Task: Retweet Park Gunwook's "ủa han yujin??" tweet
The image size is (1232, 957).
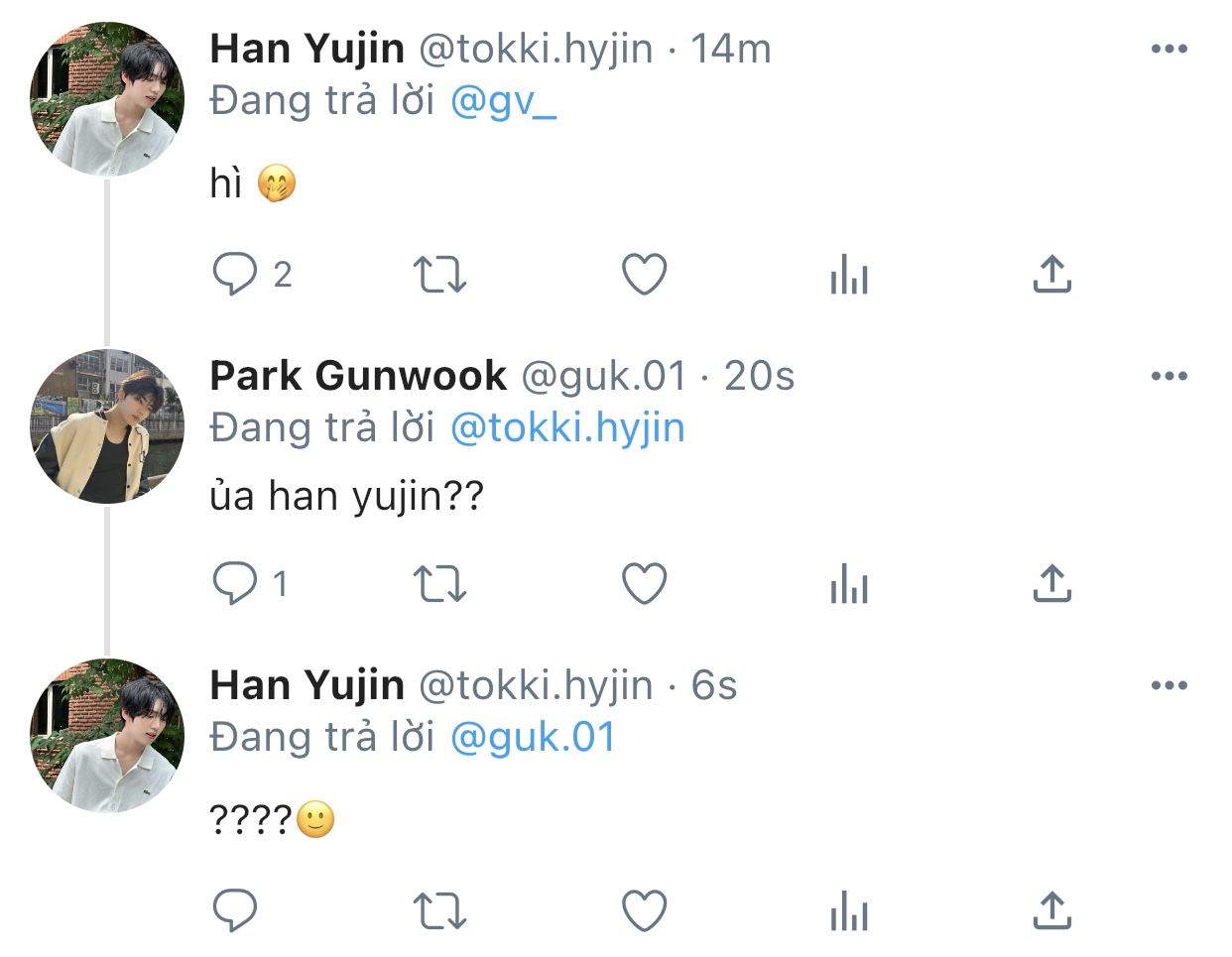Action: [439, 583]
